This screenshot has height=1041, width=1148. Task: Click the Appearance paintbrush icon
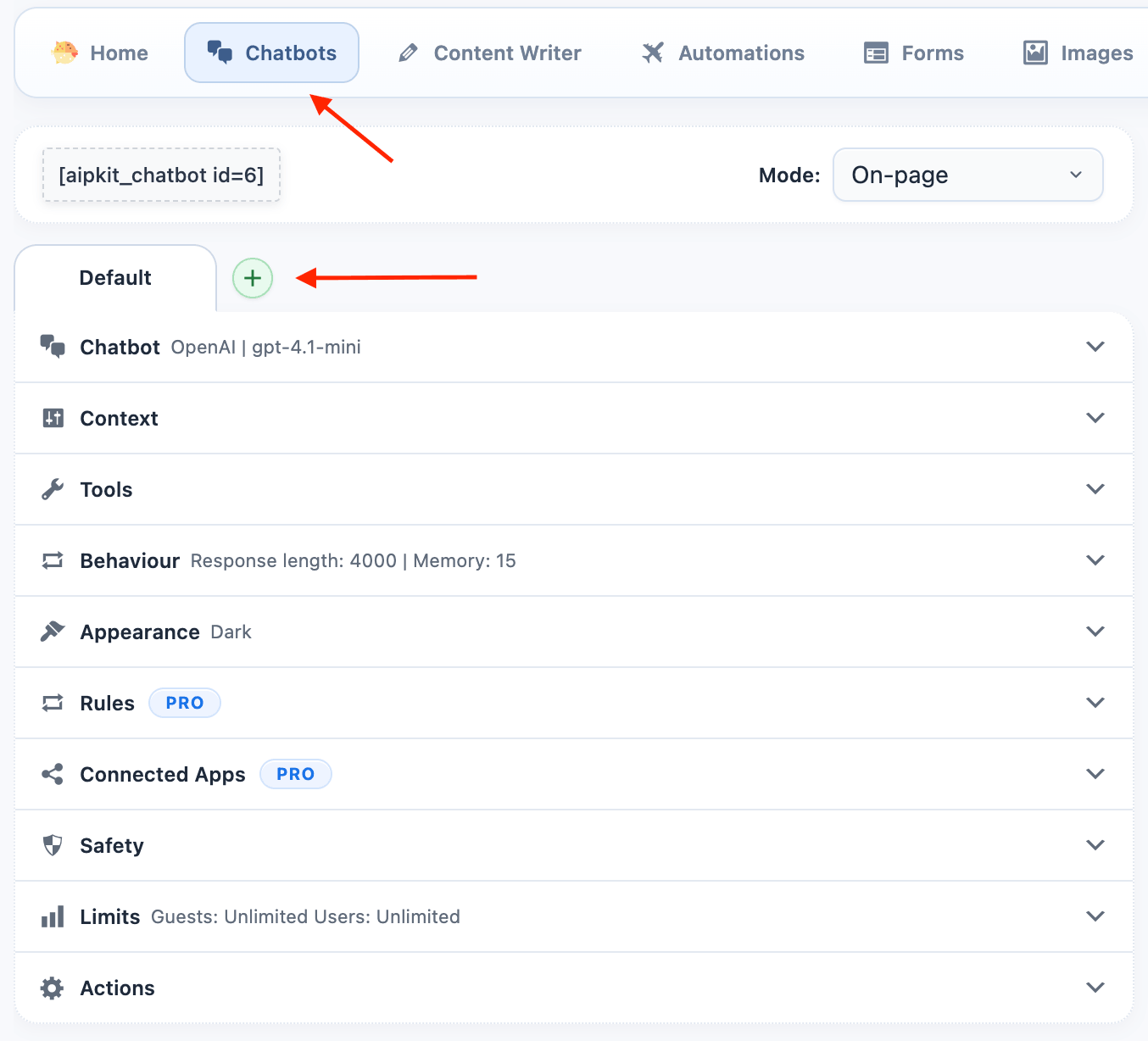(53, 632)
